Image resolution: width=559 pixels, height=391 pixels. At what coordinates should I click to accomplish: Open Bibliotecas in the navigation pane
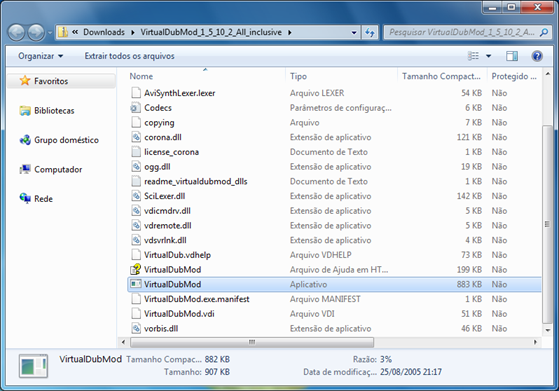pos(54,110)
